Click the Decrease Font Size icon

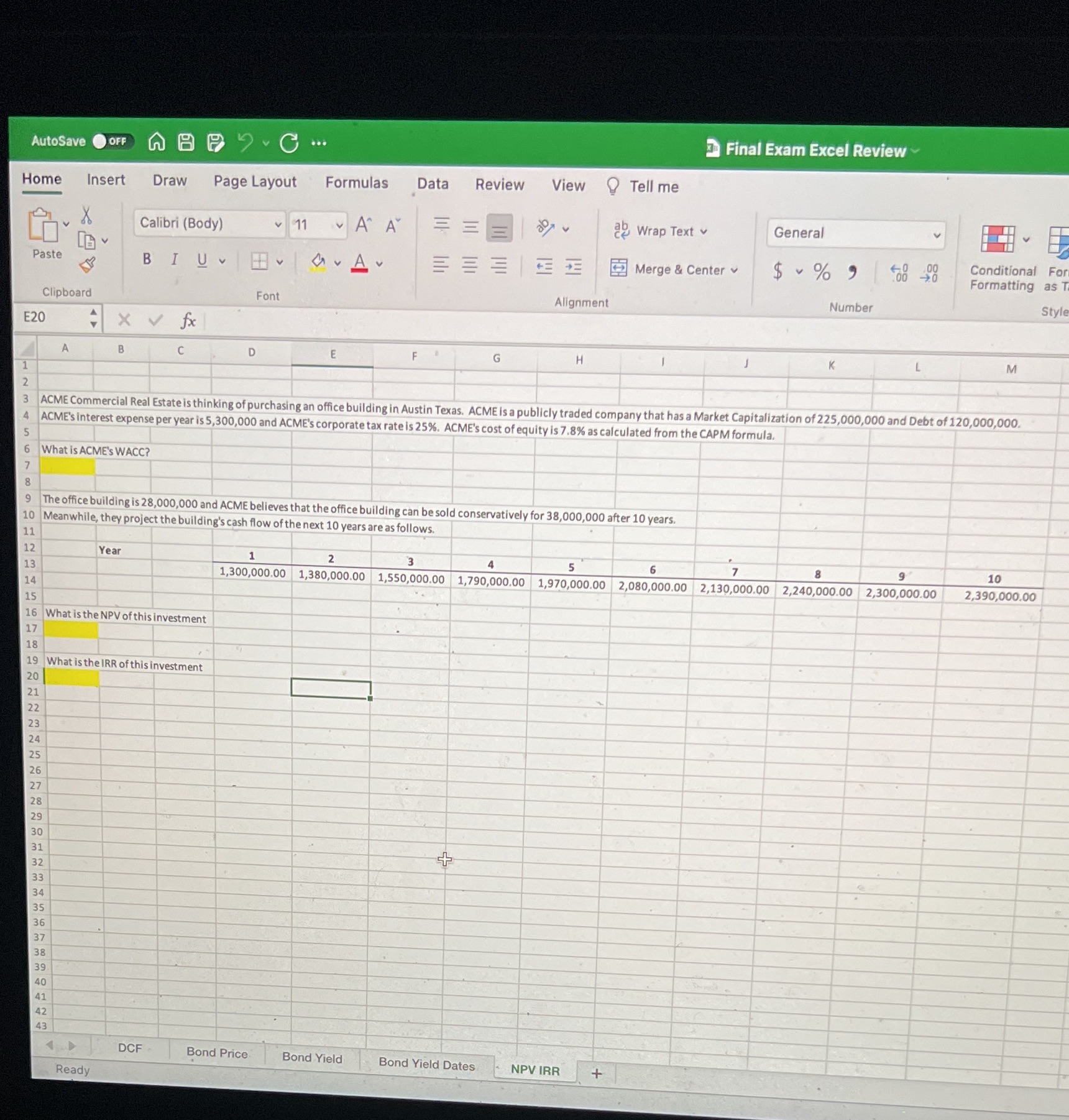[x=393, y=225]
